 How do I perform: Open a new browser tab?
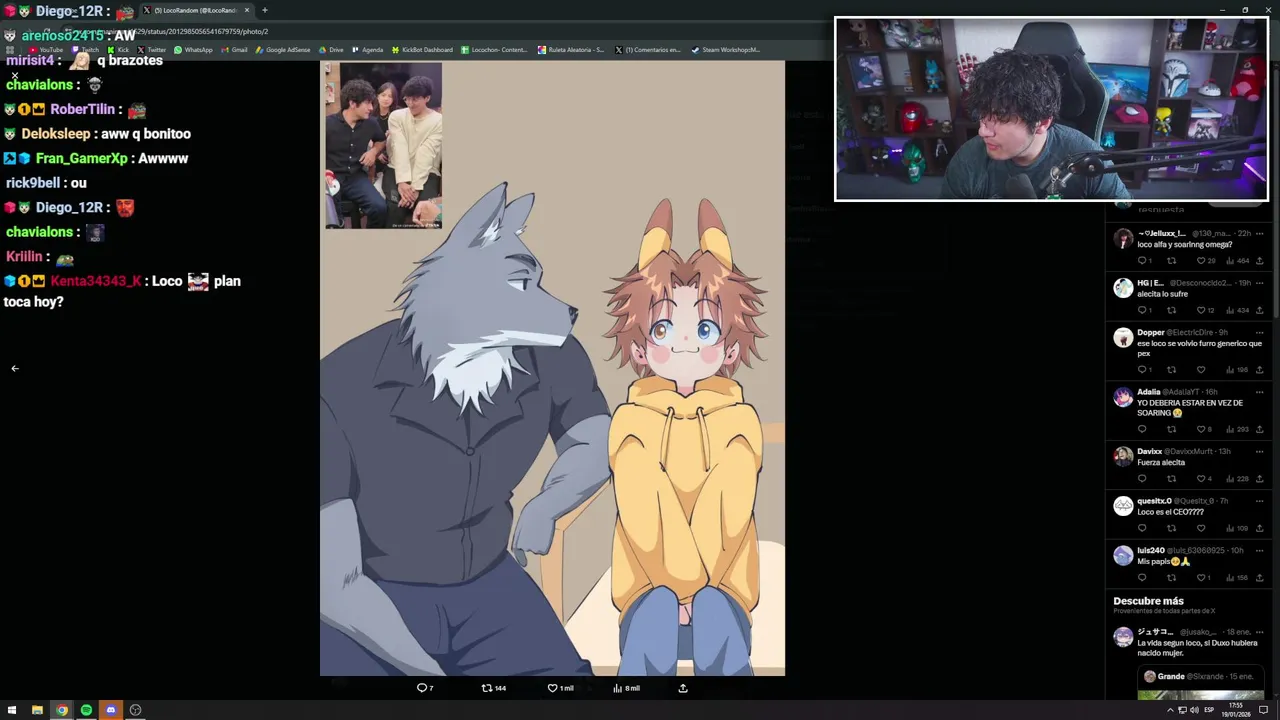point(265,10)
